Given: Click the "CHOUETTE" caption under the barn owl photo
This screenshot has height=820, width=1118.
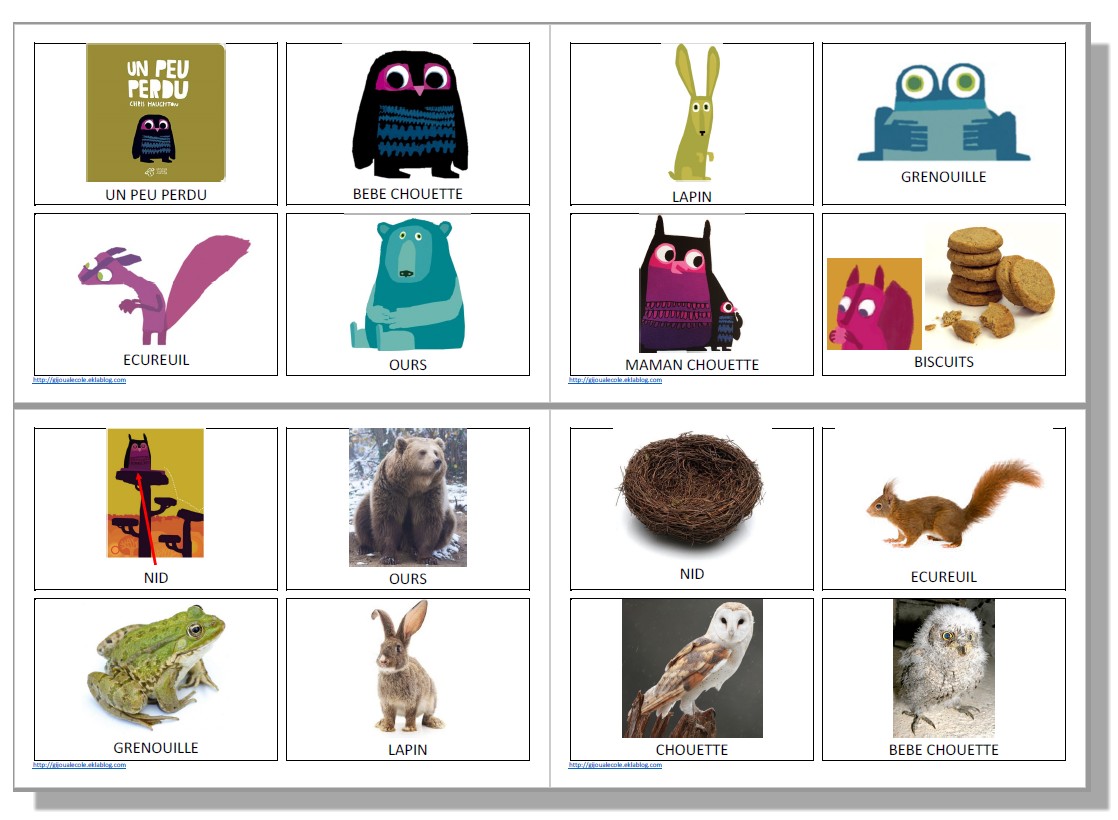Looking at the screenshot, I should [x=692, y=750].
